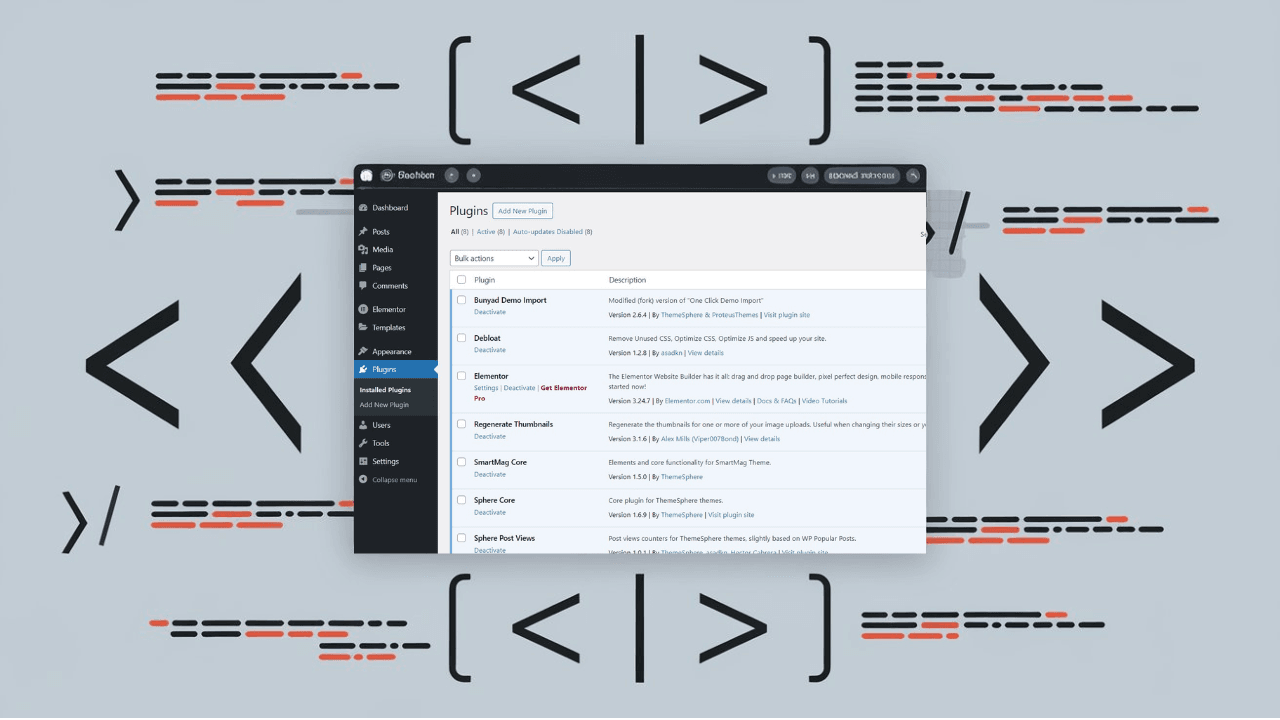The height and width of the screenshot is (720, 1280).
Task: Tick the checkbox for Bunyad Demo Import
Action: click(461, 300)
